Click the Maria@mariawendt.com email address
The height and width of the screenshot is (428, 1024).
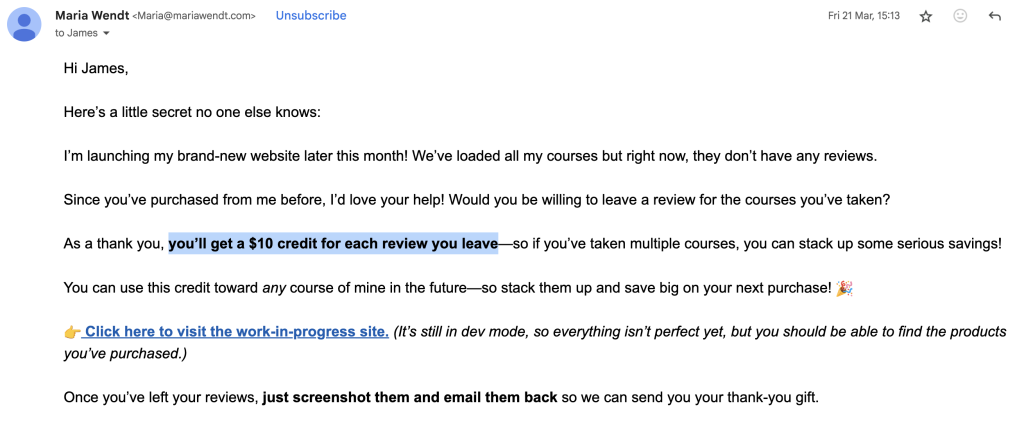point(194,16)
